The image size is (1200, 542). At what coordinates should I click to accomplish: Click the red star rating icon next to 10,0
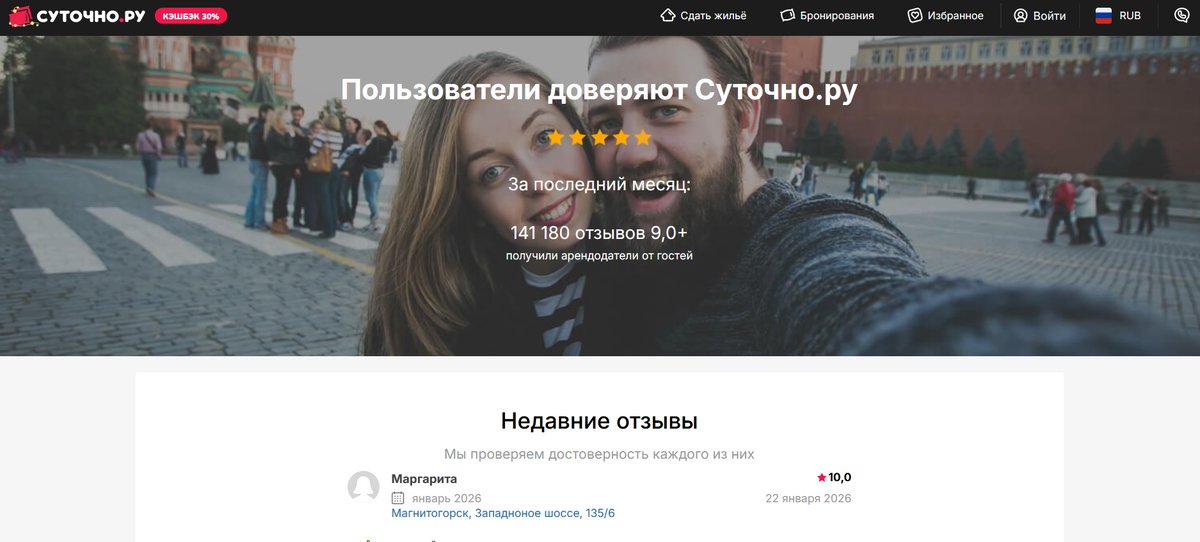point(822,478)
